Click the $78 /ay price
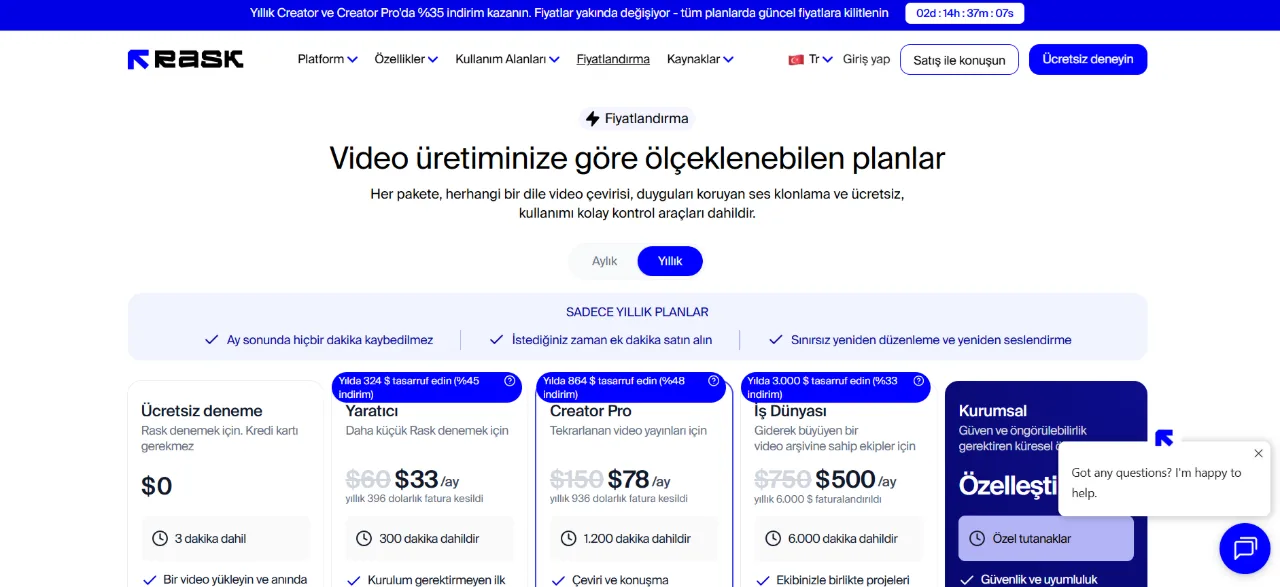 coord(640,480)
